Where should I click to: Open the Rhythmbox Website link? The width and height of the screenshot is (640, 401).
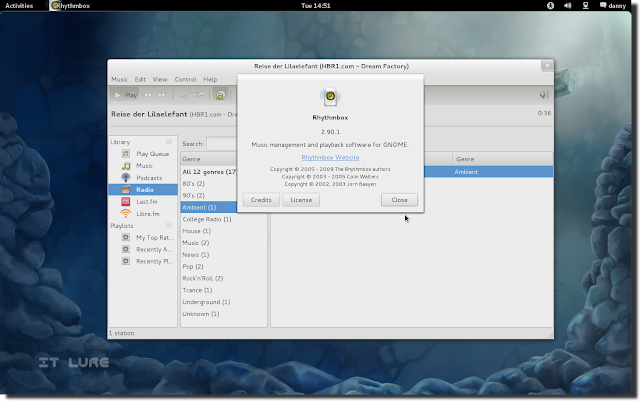(x=330, y=157)
